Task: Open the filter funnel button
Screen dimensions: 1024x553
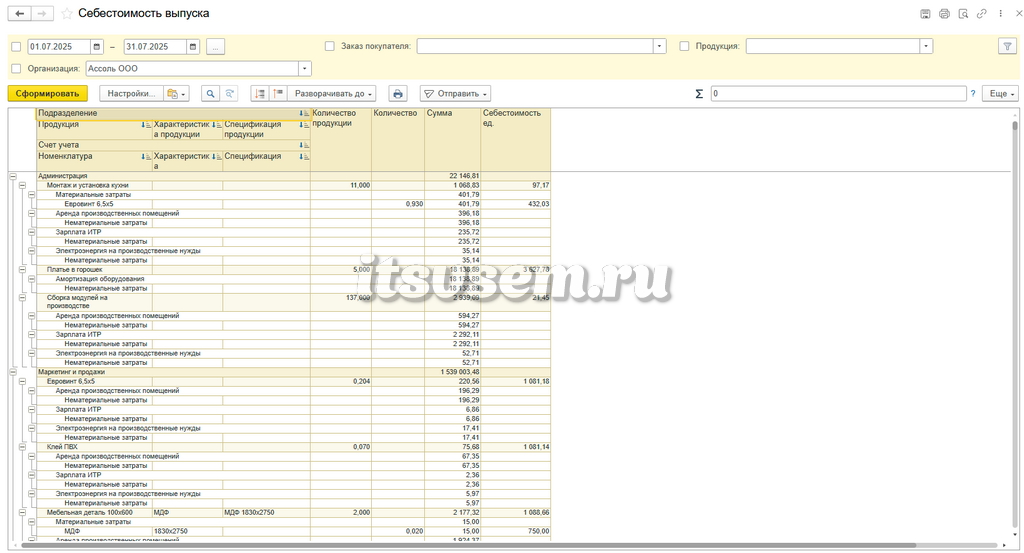Action: (x=1008, y=46)
